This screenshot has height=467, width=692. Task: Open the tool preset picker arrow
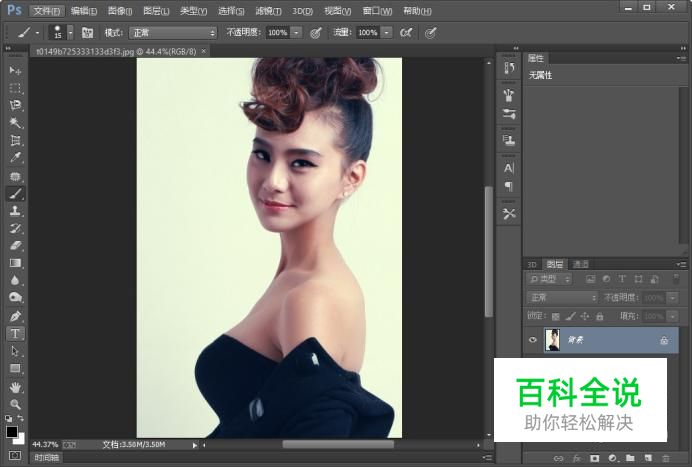[38, 33]
